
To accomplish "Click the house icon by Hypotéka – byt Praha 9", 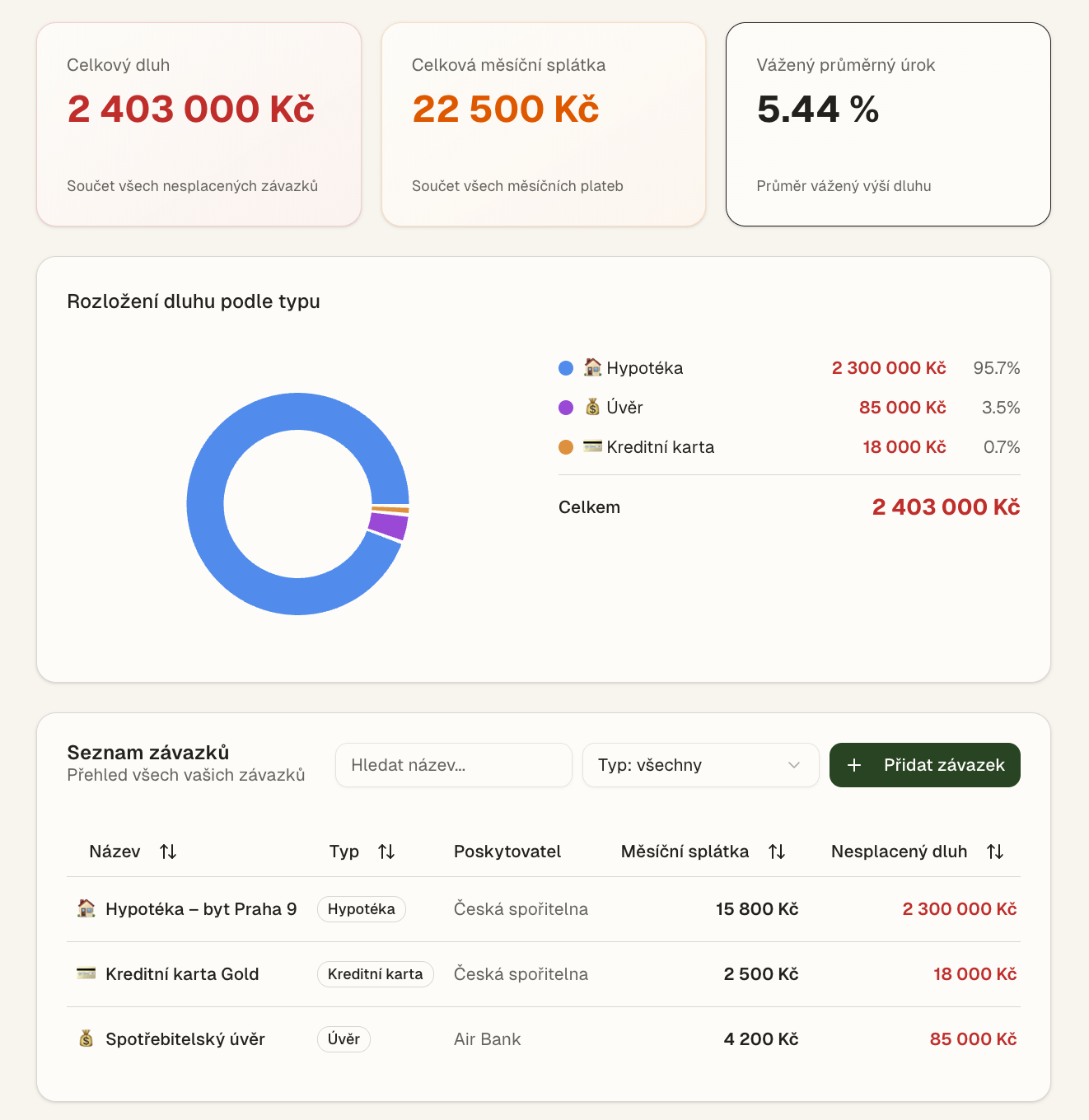I will click(85, 908).
